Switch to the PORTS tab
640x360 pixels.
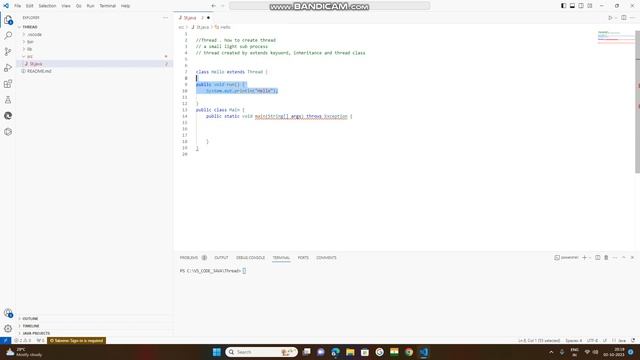click(x=303, y=258)
